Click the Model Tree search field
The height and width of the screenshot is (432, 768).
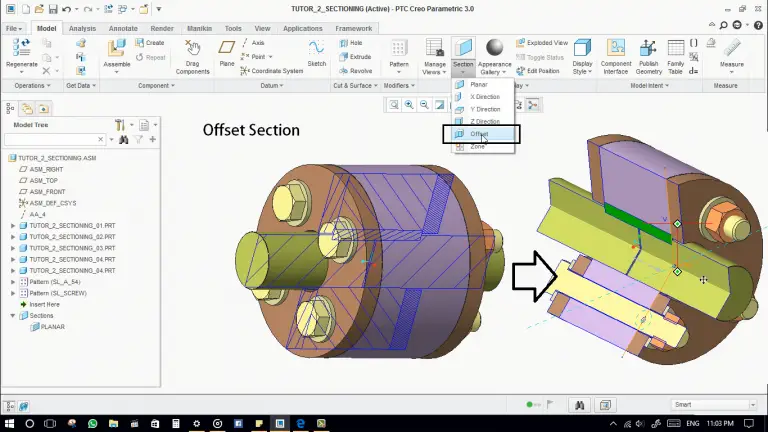[55, 140]
